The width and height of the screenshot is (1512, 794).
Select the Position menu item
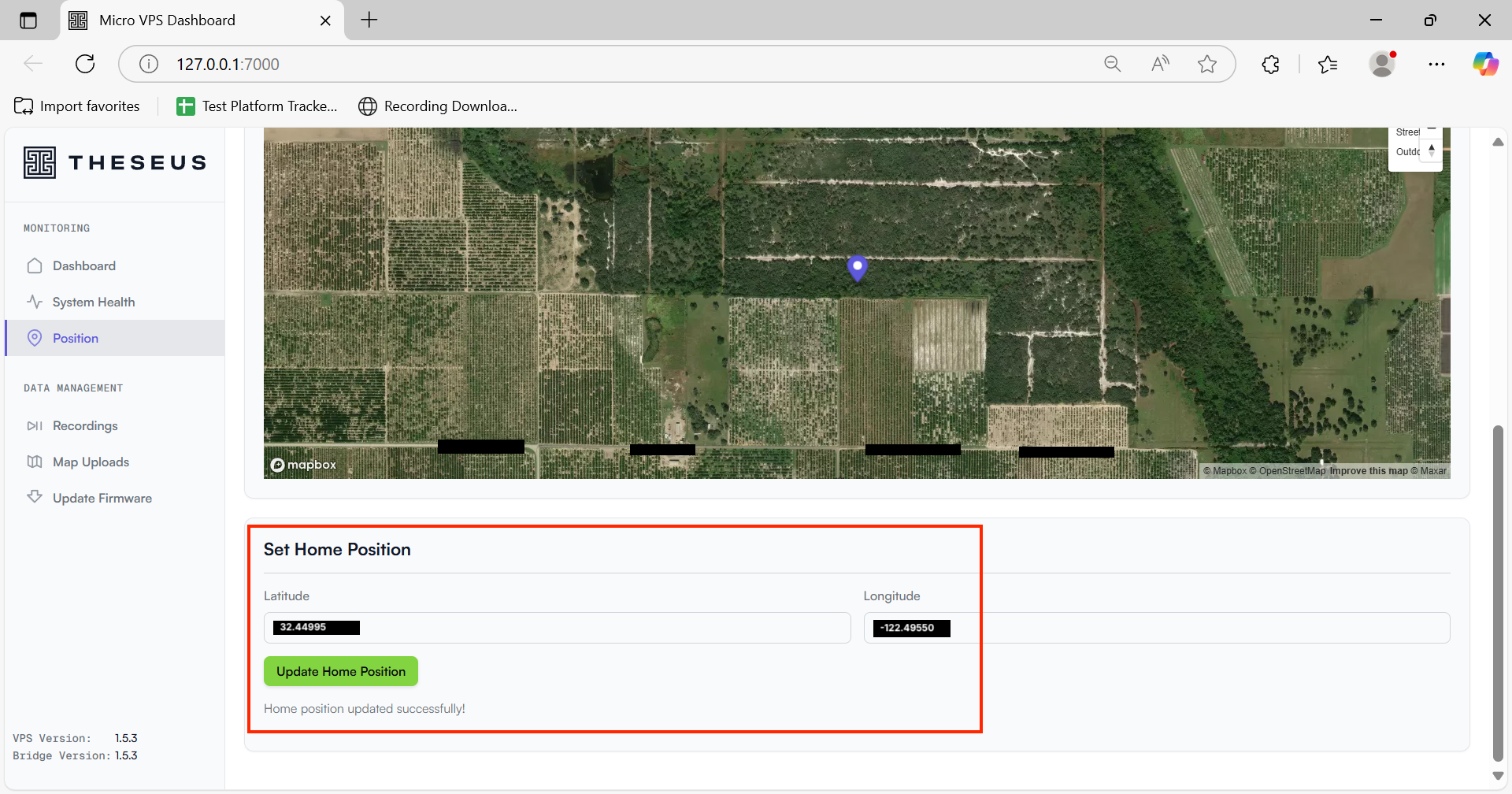point(76,339)
